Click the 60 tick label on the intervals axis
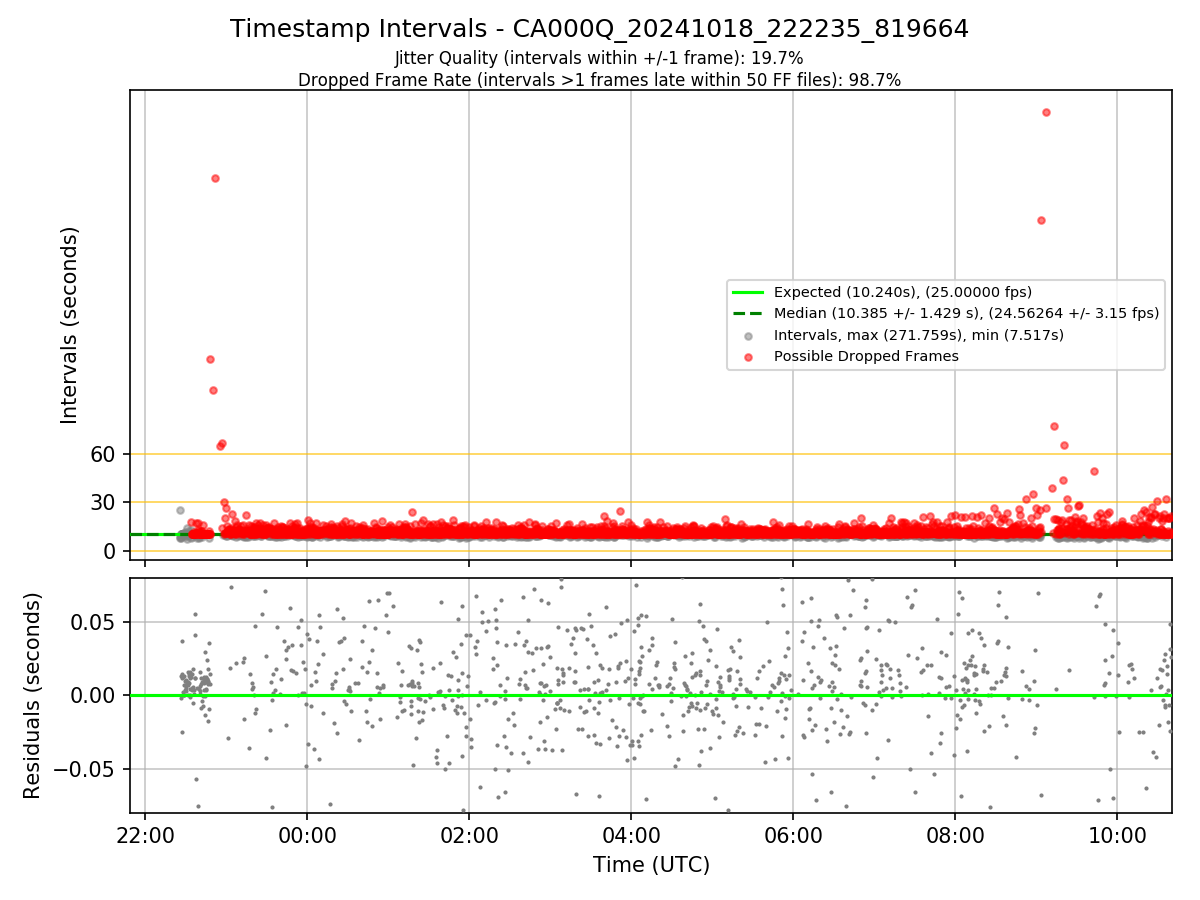 coord(105,454)
